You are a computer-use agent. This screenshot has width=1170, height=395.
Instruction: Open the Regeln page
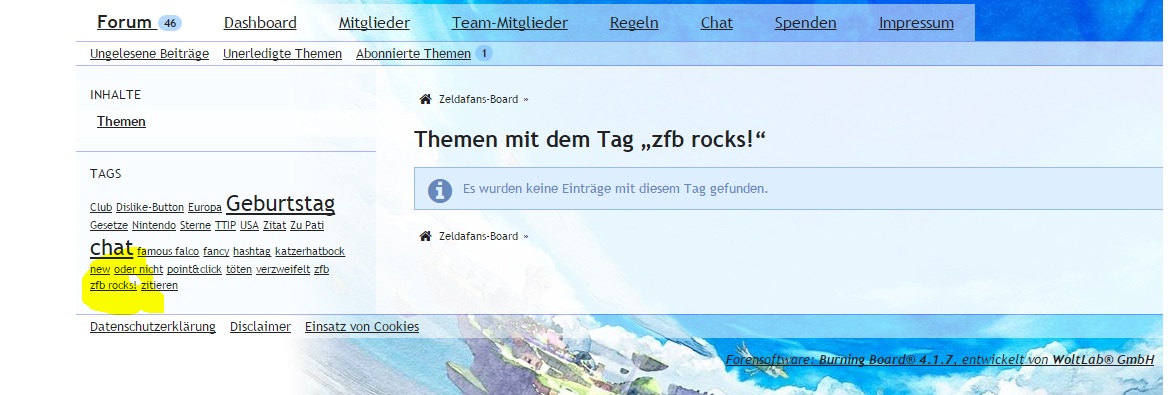pos(634,23)
